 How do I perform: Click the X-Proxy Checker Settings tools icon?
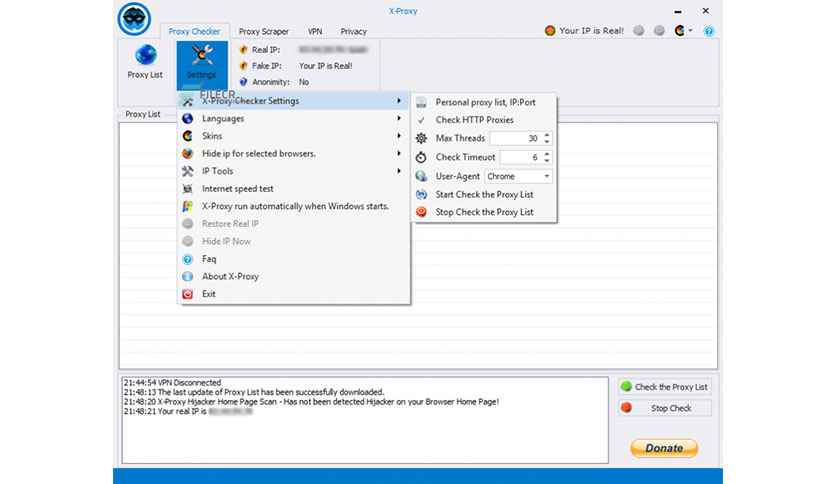pos(188,101)
